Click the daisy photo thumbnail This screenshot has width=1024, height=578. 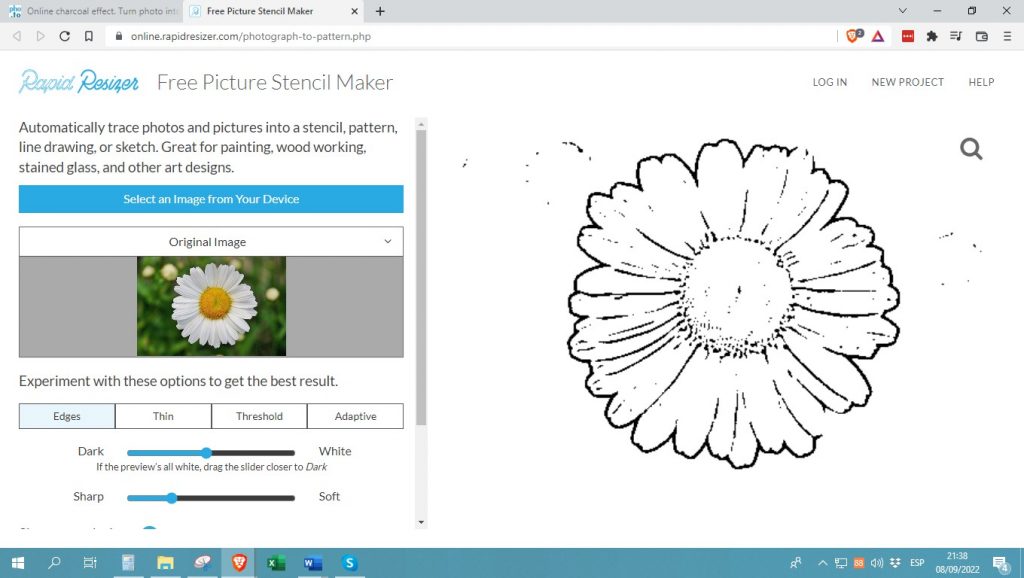[211, 306]
